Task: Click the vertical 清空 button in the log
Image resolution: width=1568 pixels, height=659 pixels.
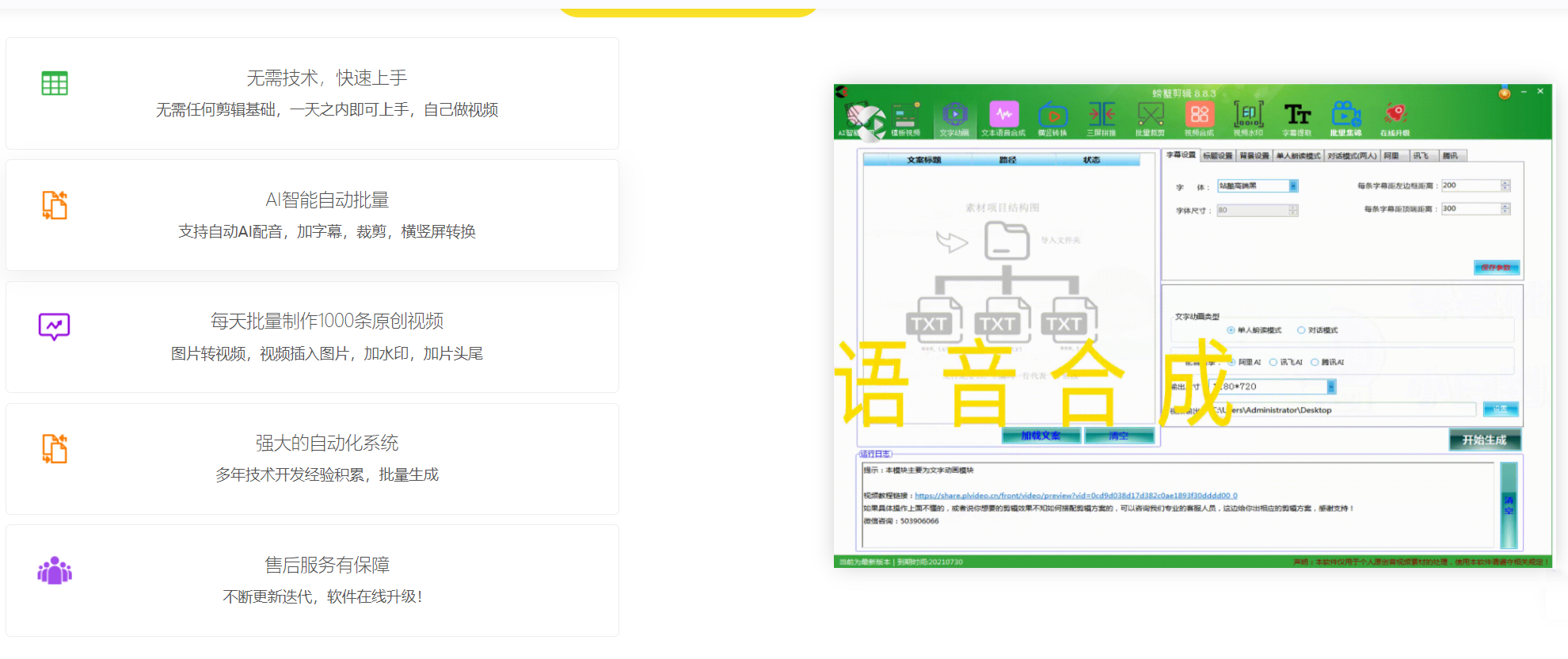Action: point(1509,505)
